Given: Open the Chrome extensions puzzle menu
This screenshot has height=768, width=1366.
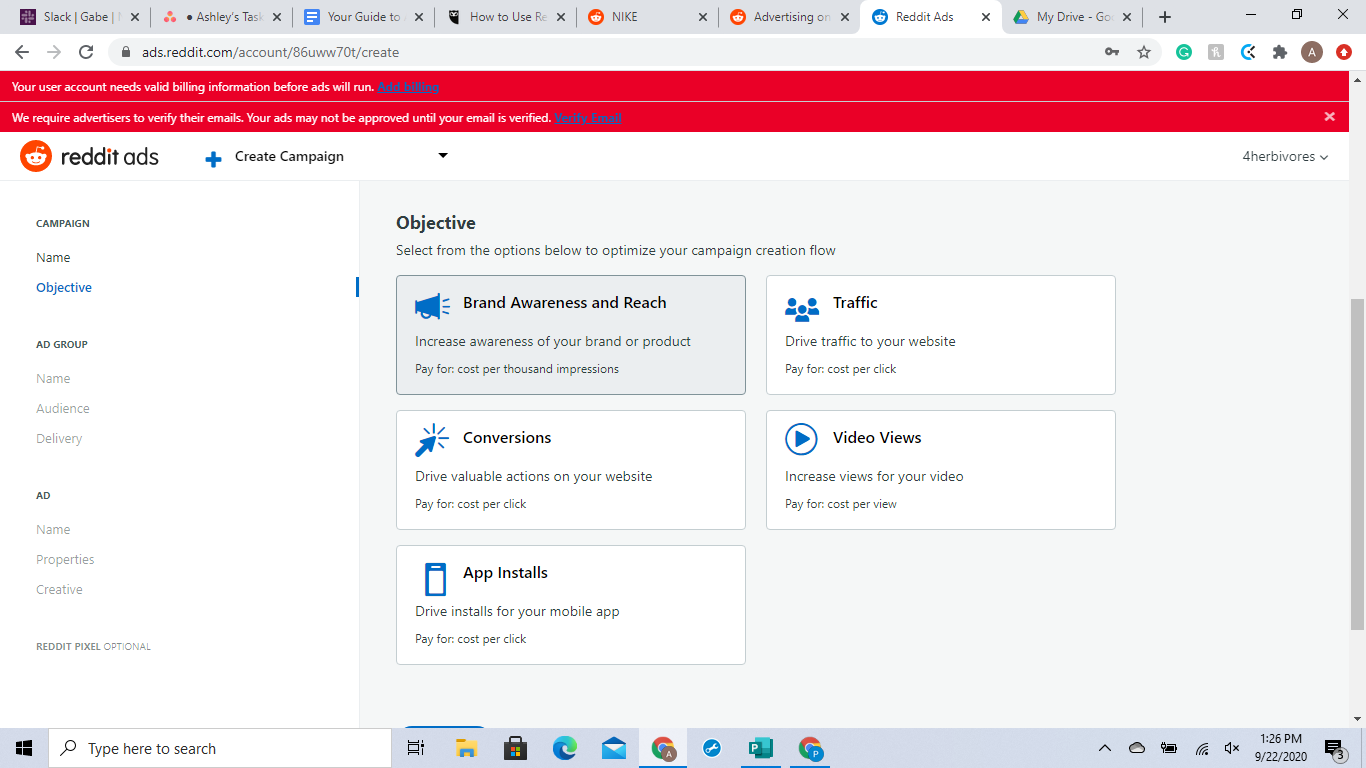Looking at the screenshot, I should 1280,52.
